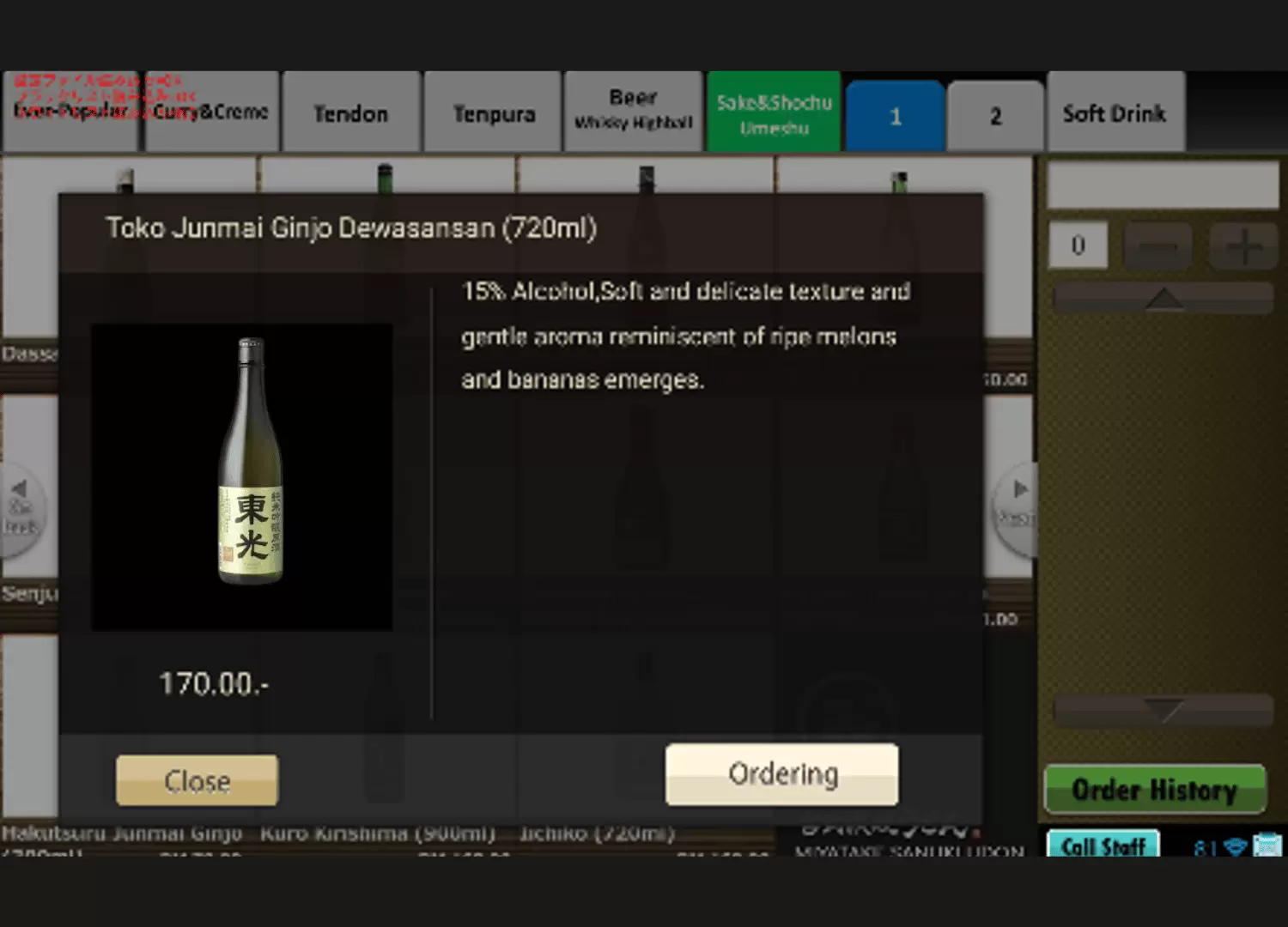Check the battery icon in the corner

[x=1267, y=845]
